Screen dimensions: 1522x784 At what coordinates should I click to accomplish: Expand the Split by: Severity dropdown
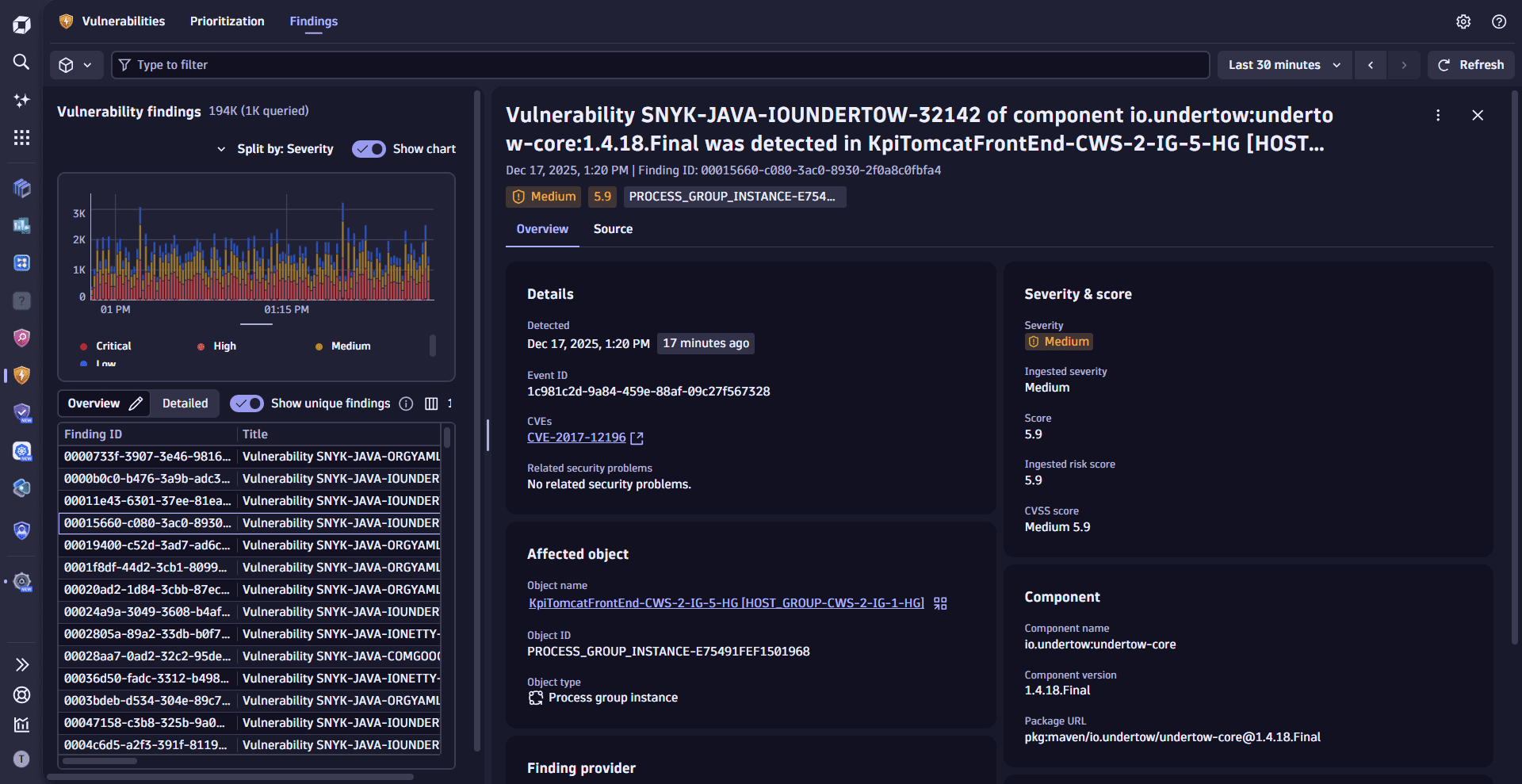tap(276, 149)
